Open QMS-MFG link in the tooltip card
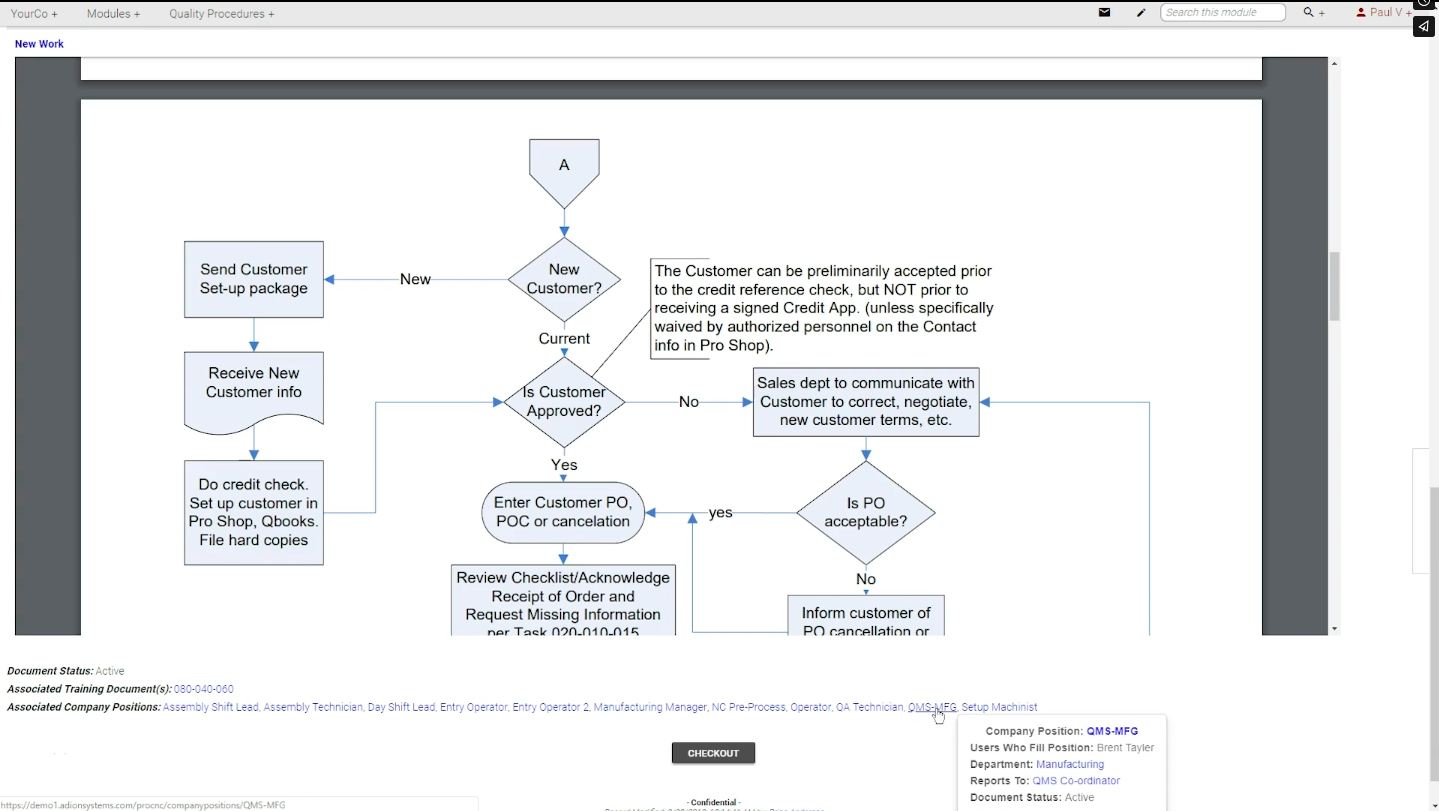 (1112, 731)
